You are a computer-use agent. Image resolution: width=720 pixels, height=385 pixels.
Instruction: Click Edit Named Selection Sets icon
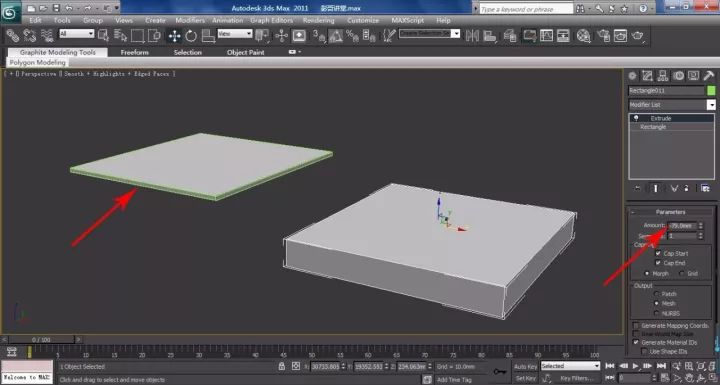coord(389,36)
